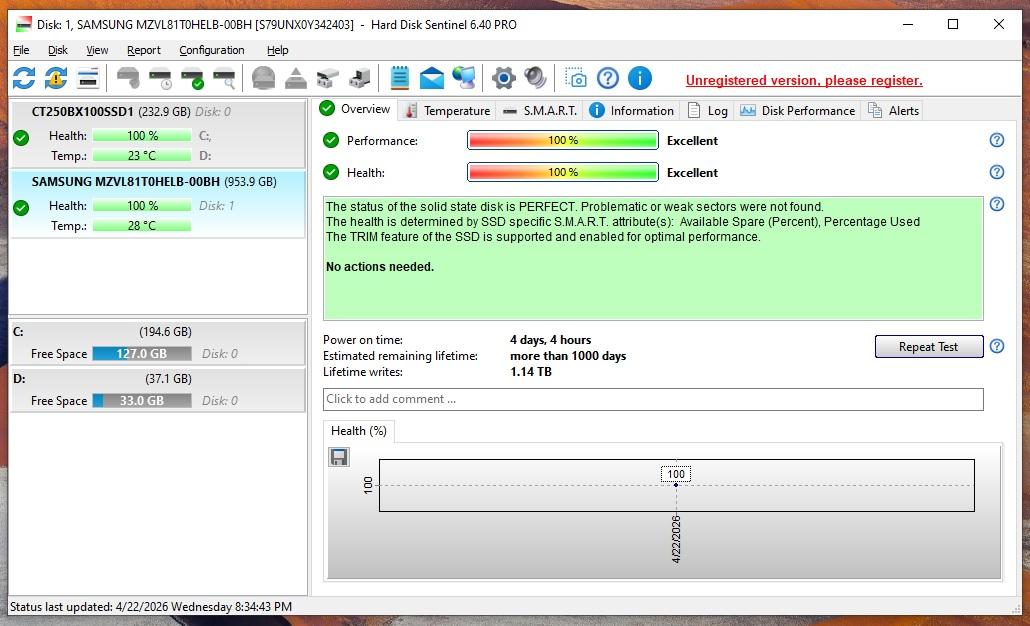Click the Refresh disk status toolbar icon

coord(24,78)
